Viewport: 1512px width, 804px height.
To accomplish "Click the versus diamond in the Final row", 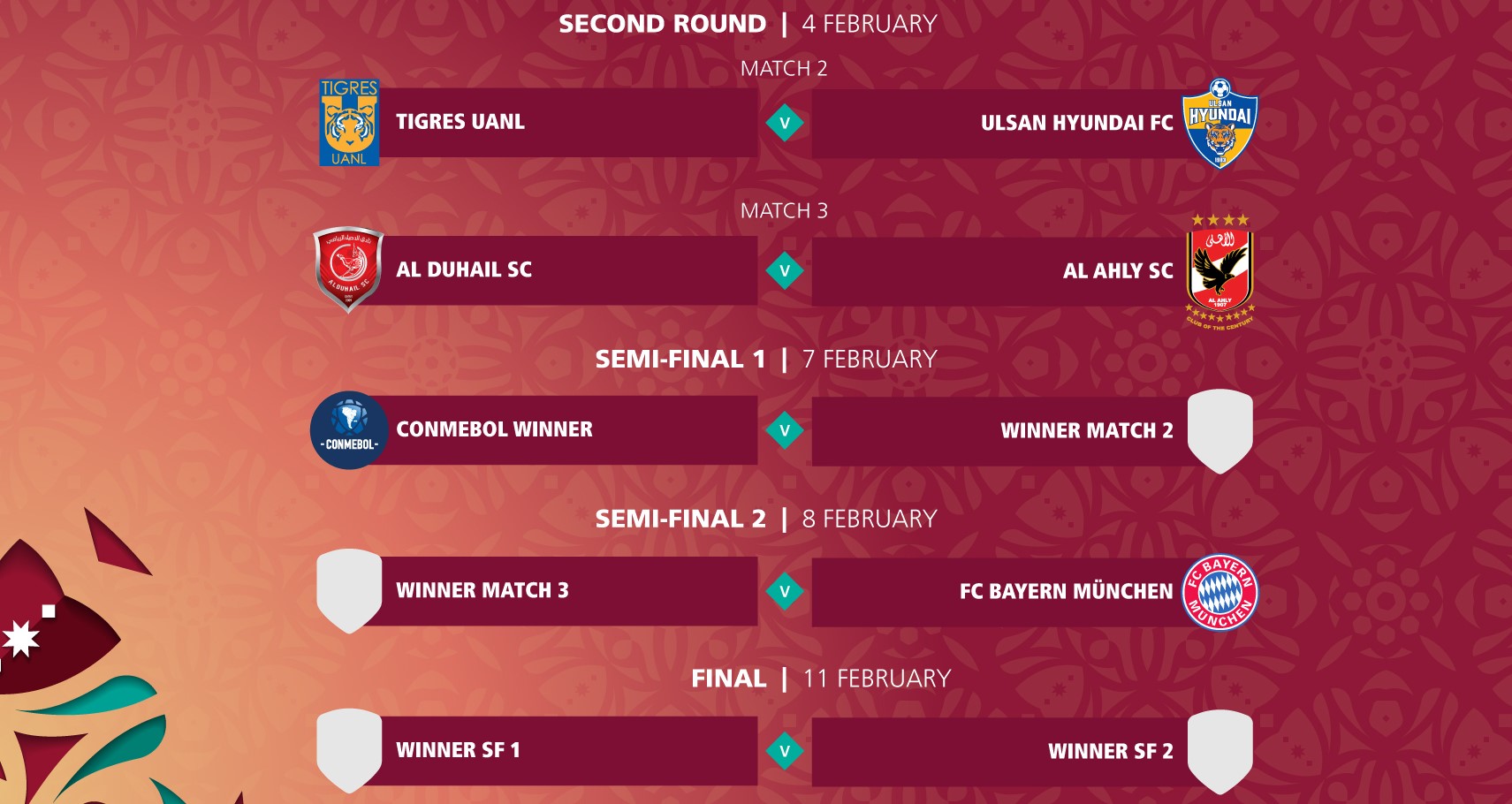I will coord(785,752).
